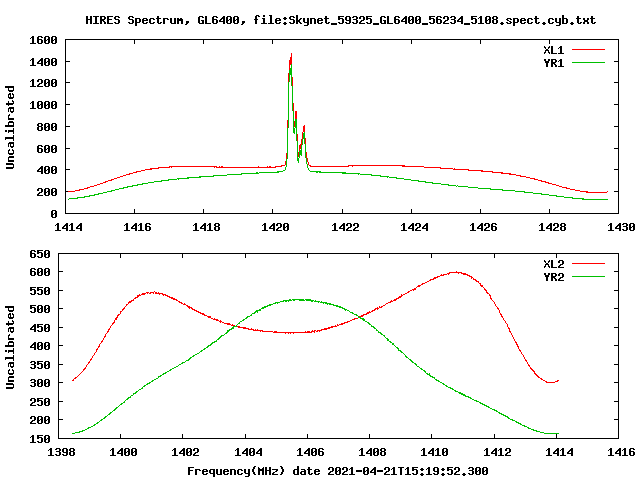Screen dimensions: 640x480
Task: Click the 1406 x-axis tick label
Action: [310, 452]
